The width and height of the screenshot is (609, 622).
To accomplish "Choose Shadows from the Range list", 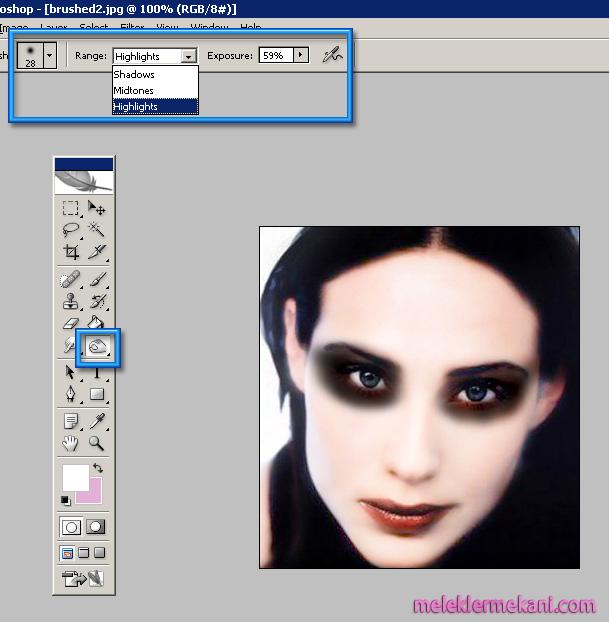I will [x=134, y=75].
